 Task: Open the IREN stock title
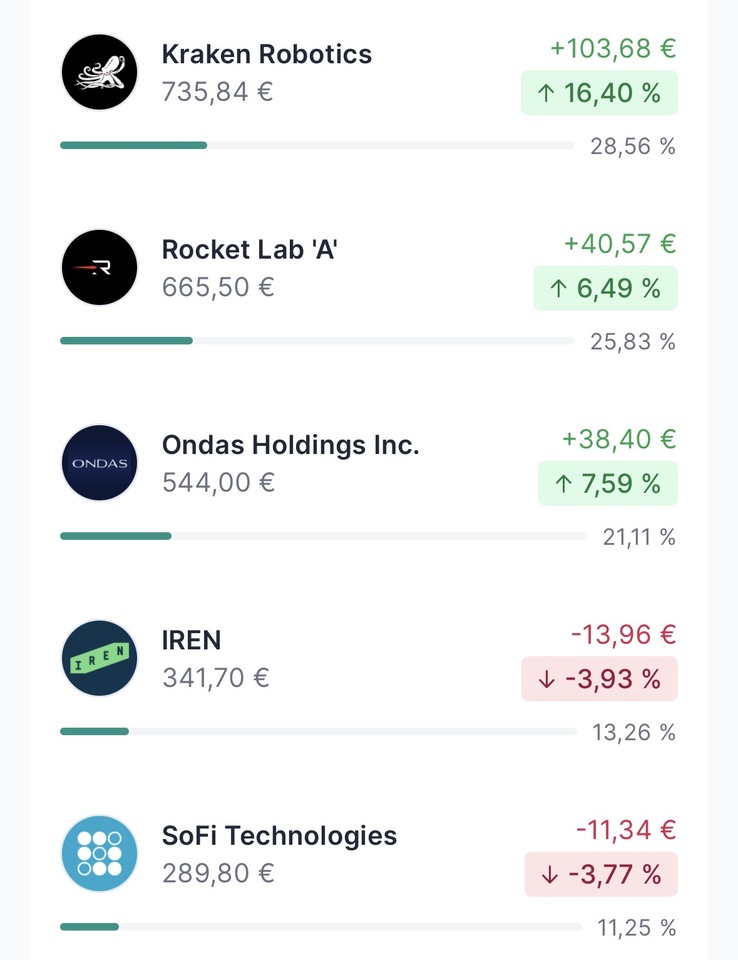coord(192,640)
